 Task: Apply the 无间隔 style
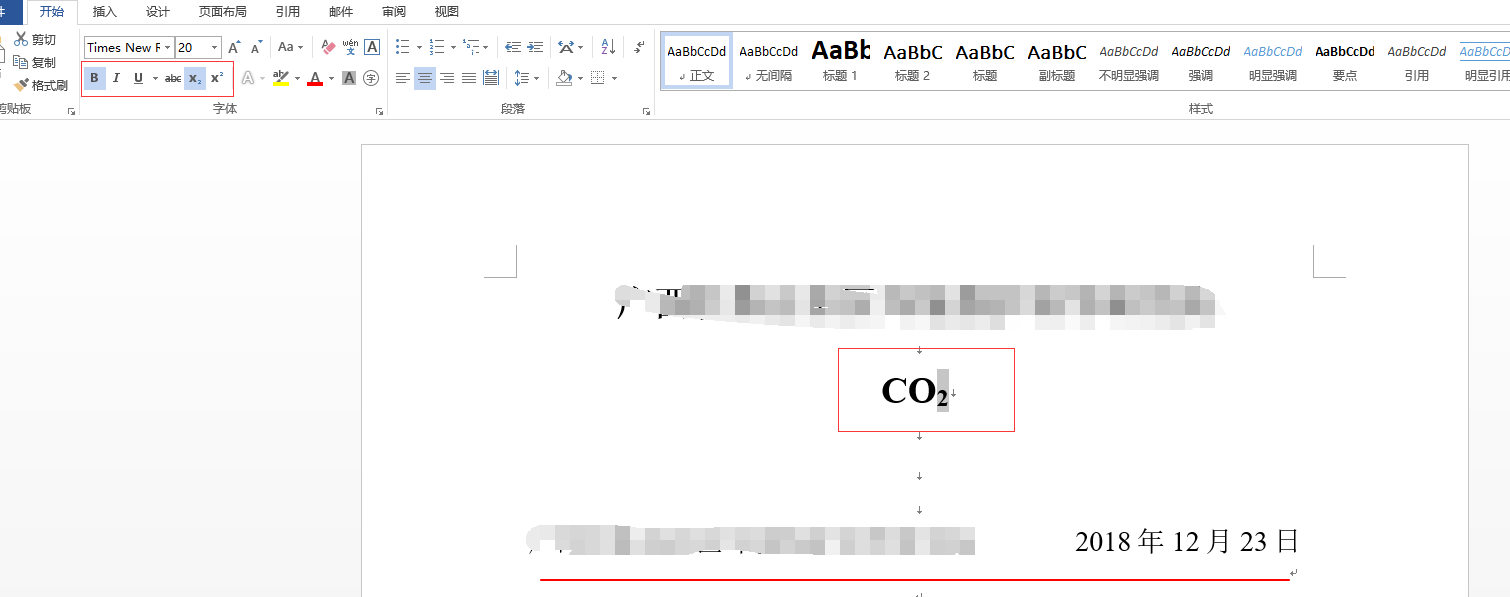[x=768, y=58]
